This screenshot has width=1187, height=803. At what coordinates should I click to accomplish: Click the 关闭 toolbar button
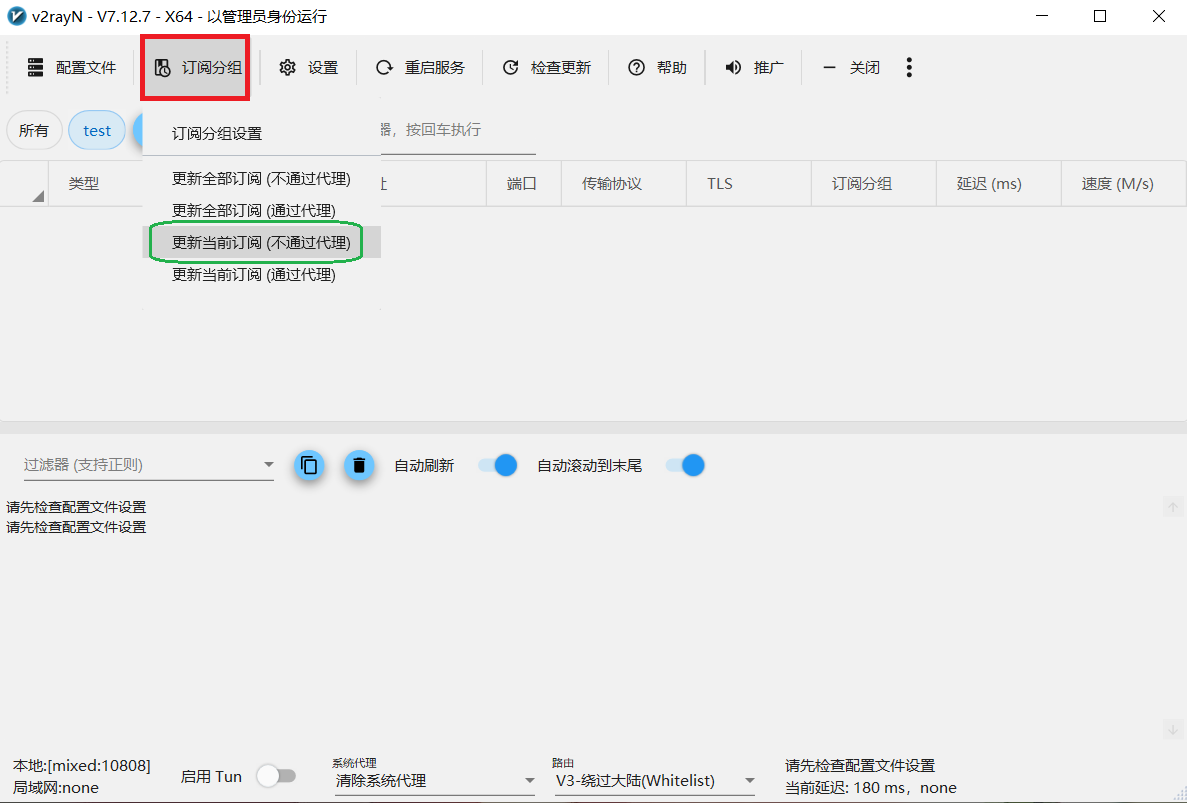[x=852, y=68]
